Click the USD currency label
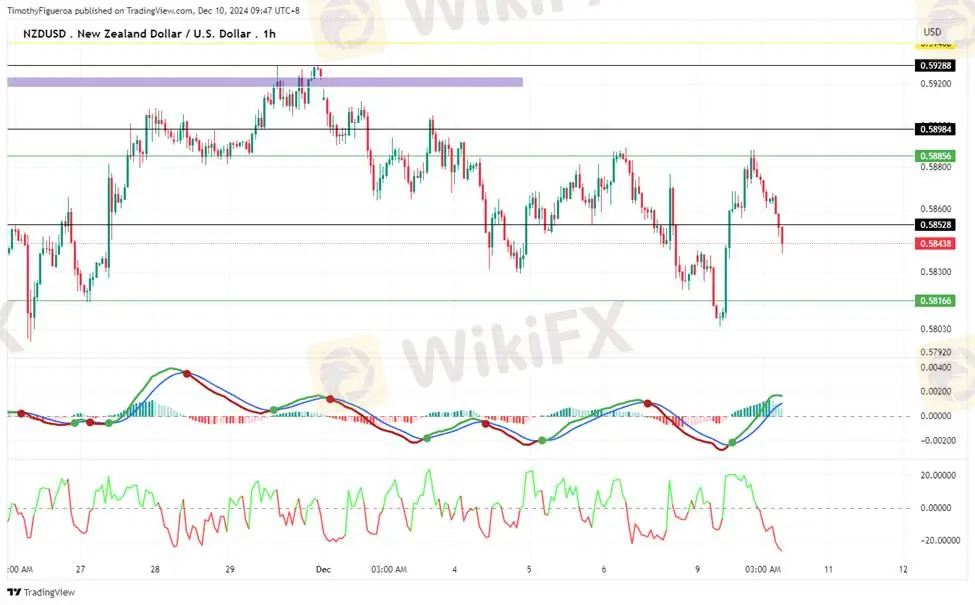Viewport: 975px width, 605px height. (x=931, y=33)
